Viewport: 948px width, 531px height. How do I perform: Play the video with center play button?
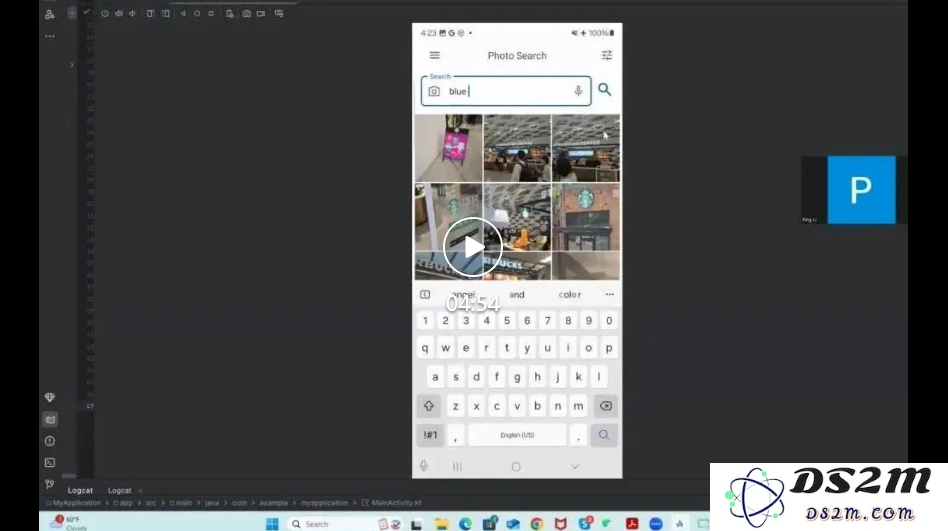click(x=473, y=247)
